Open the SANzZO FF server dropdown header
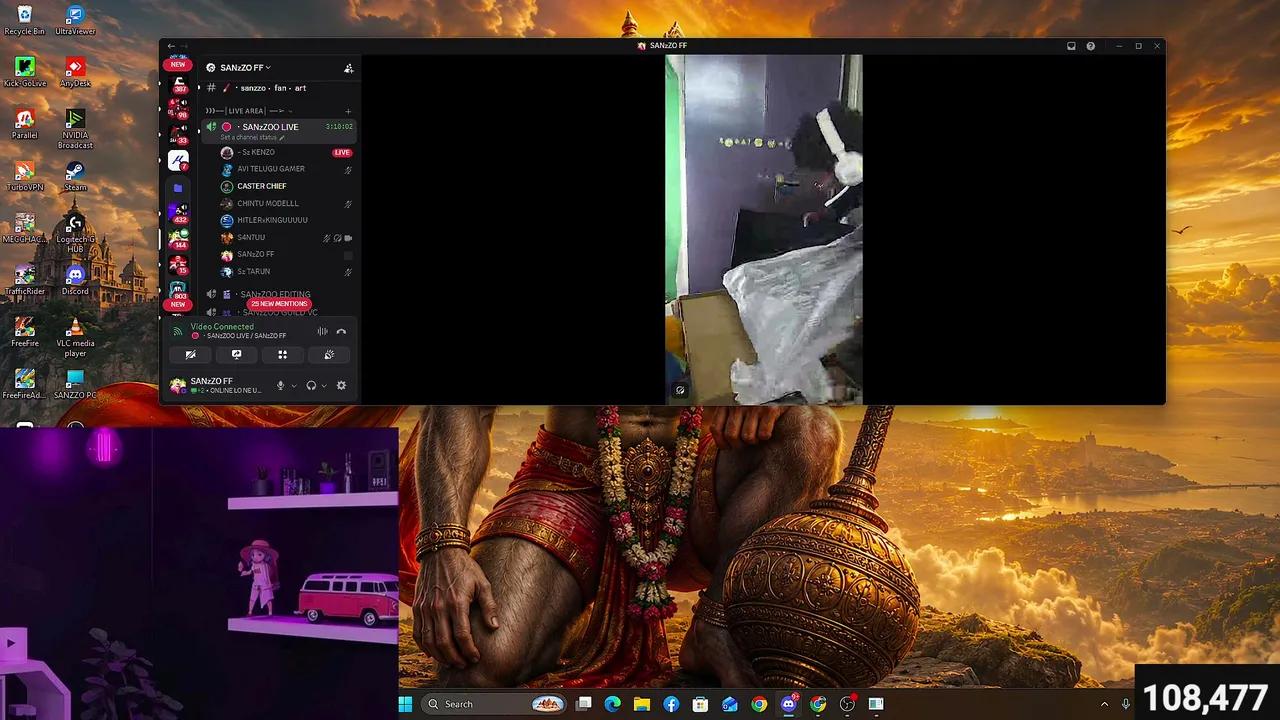This screenshot has width=1280, height=720. coord(239,68)
